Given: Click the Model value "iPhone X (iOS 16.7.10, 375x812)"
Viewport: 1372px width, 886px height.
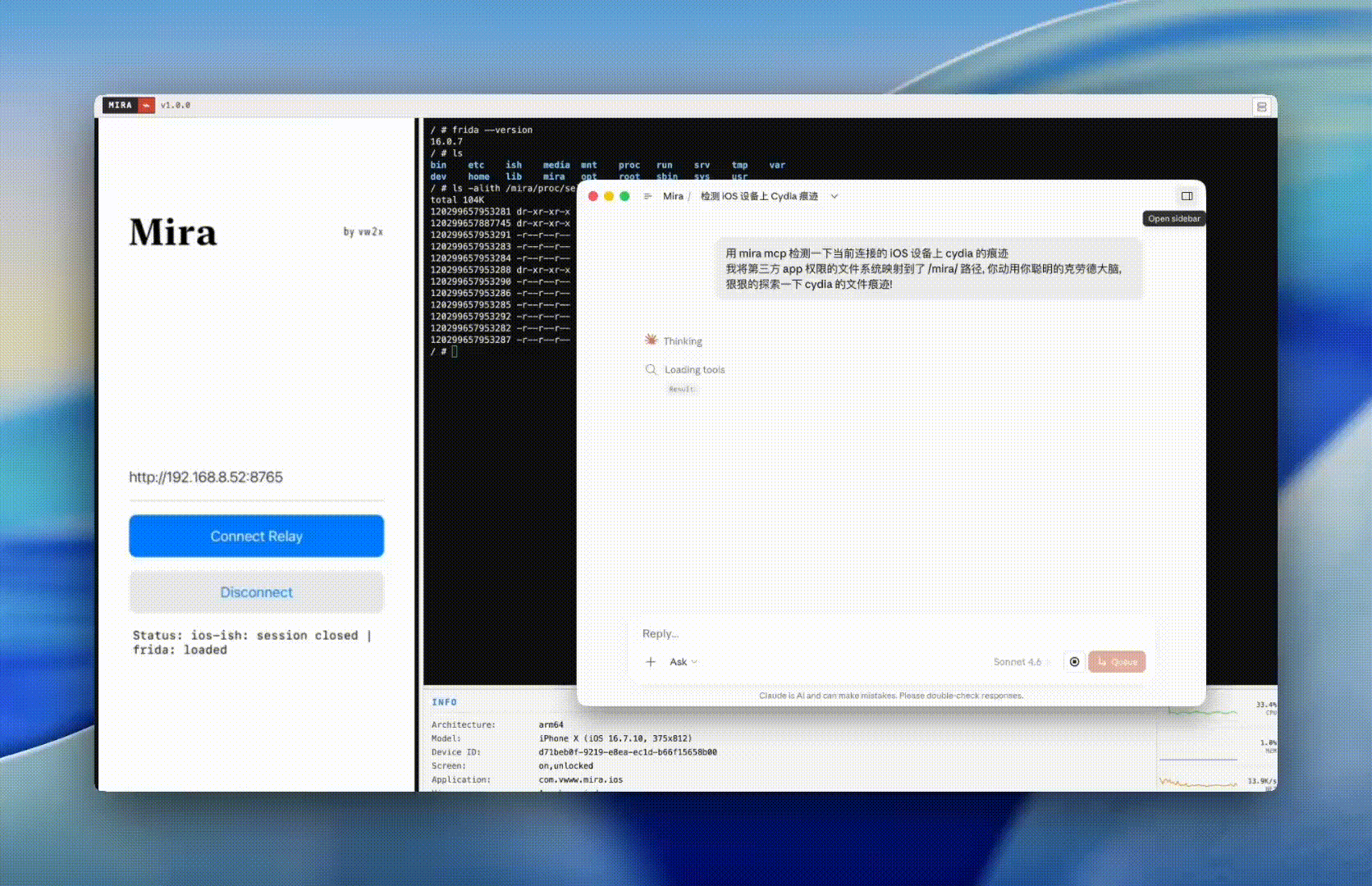Looking at the screenshot, I should coord(615,738).
